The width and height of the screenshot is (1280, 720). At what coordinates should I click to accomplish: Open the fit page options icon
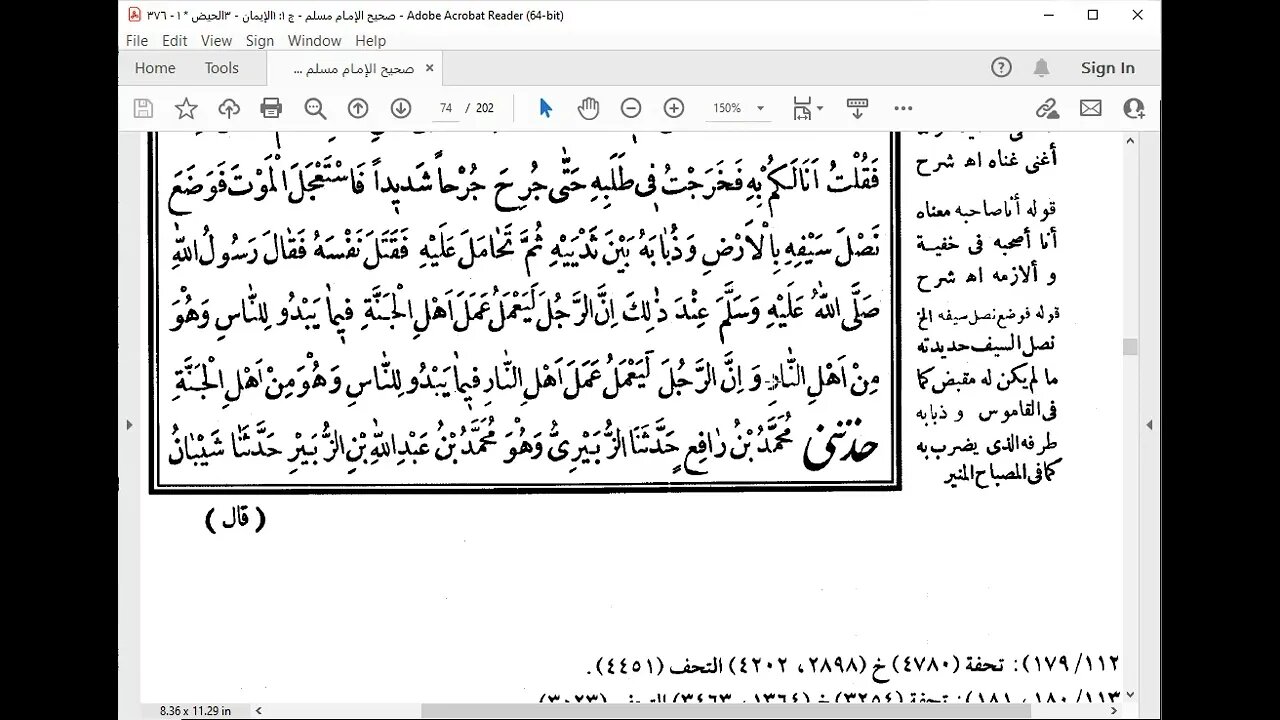807,108
